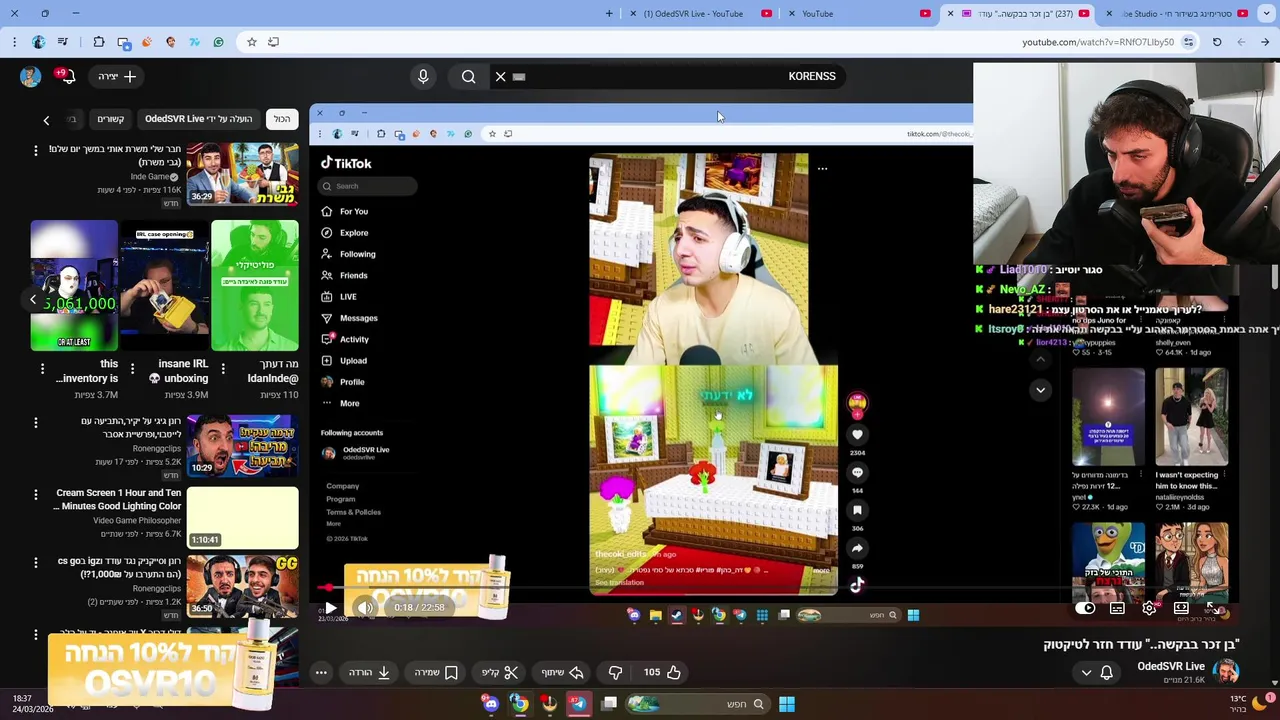Play the YouTube video
1280x720 pixels.
click(x=331, y=608)
